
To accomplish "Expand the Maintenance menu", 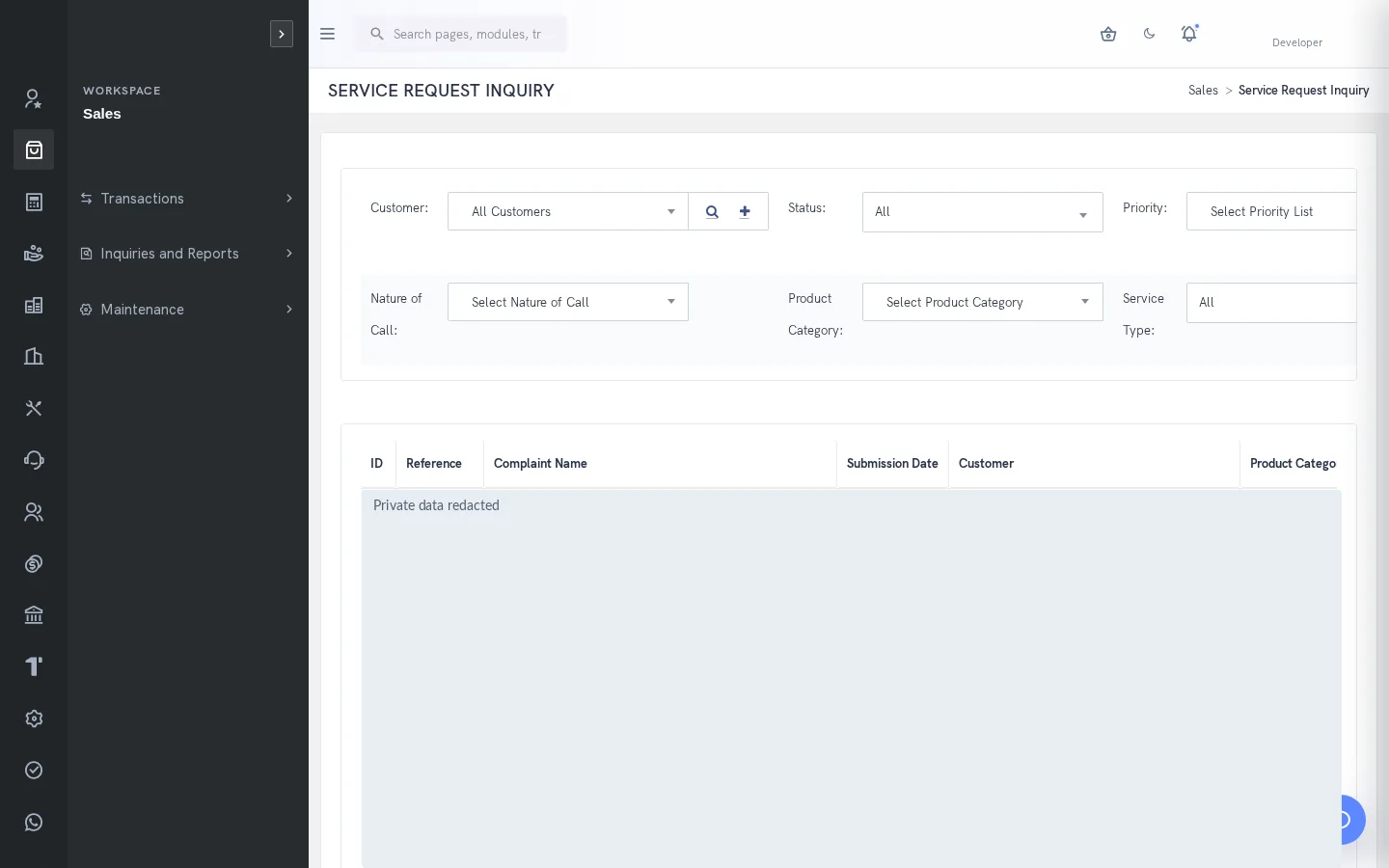I will 188,310.
